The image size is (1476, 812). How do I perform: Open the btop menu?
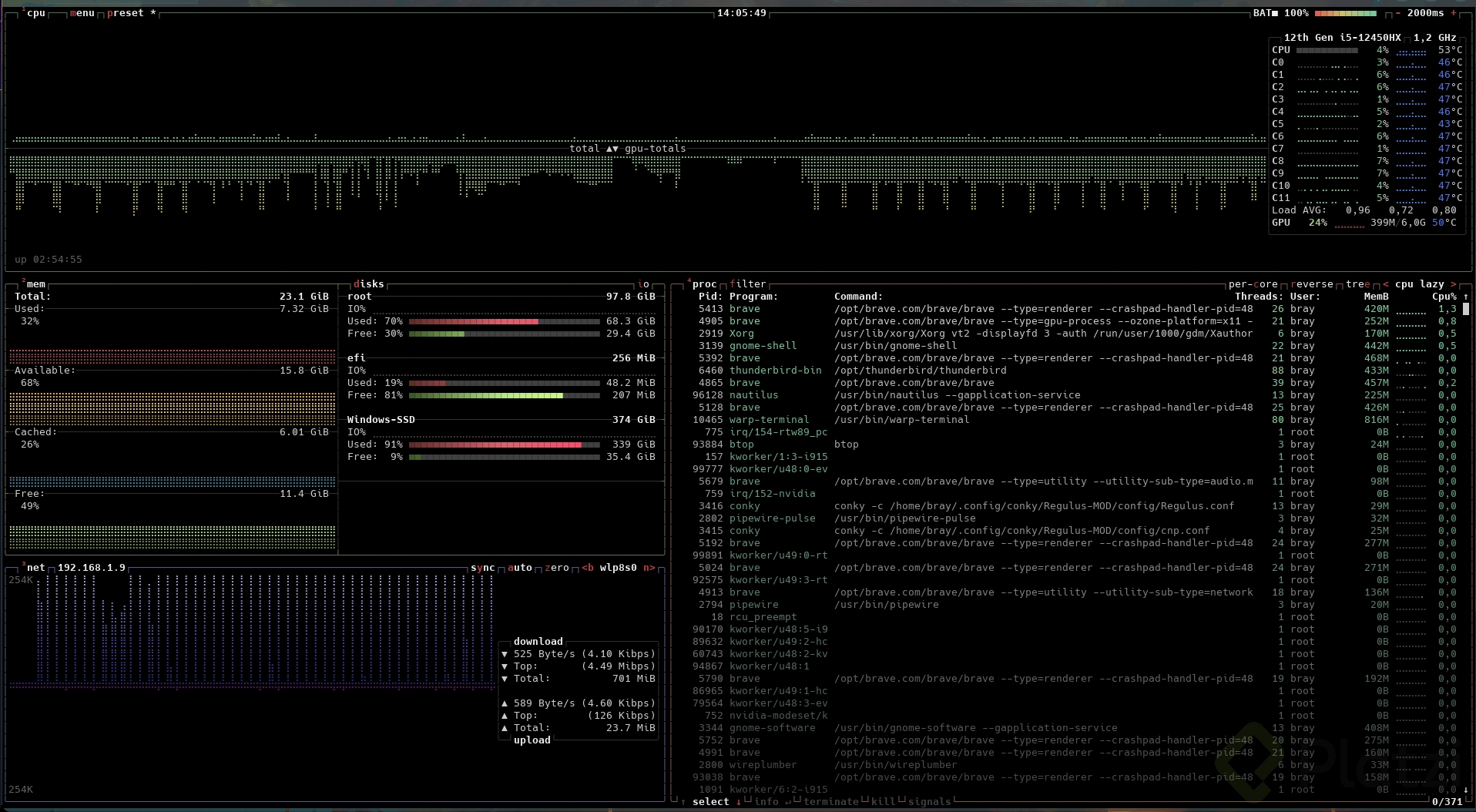82,13
